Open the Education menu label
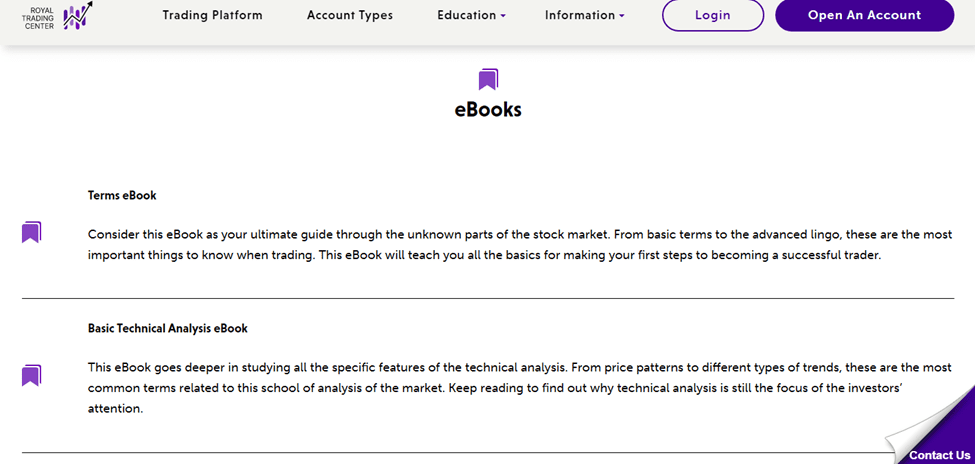 click(x=466, y=16)
